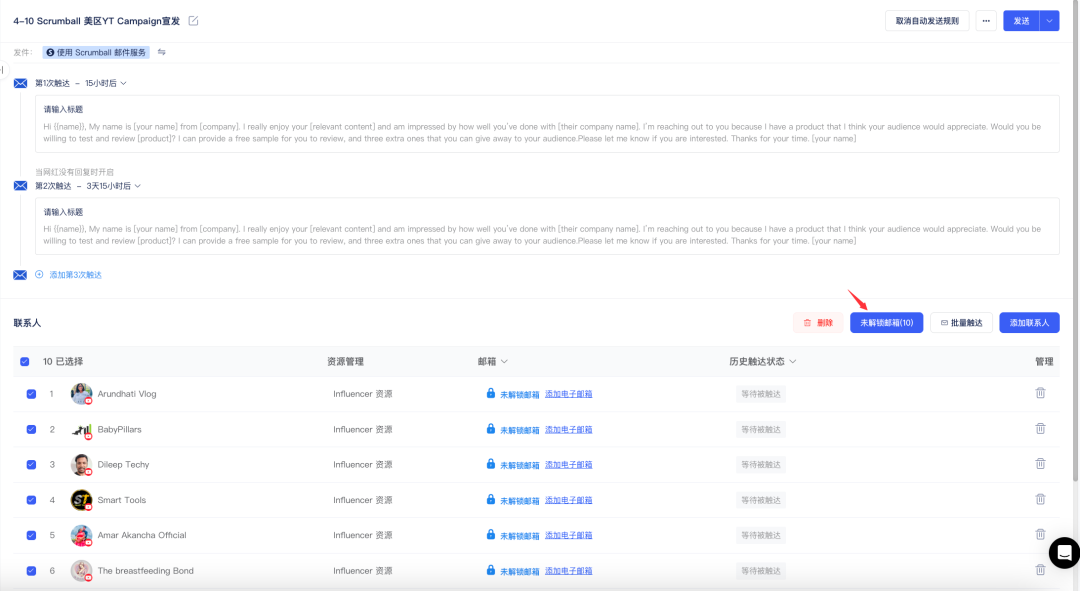Click trash icon for Dileep Techy row

[1040, 464]
